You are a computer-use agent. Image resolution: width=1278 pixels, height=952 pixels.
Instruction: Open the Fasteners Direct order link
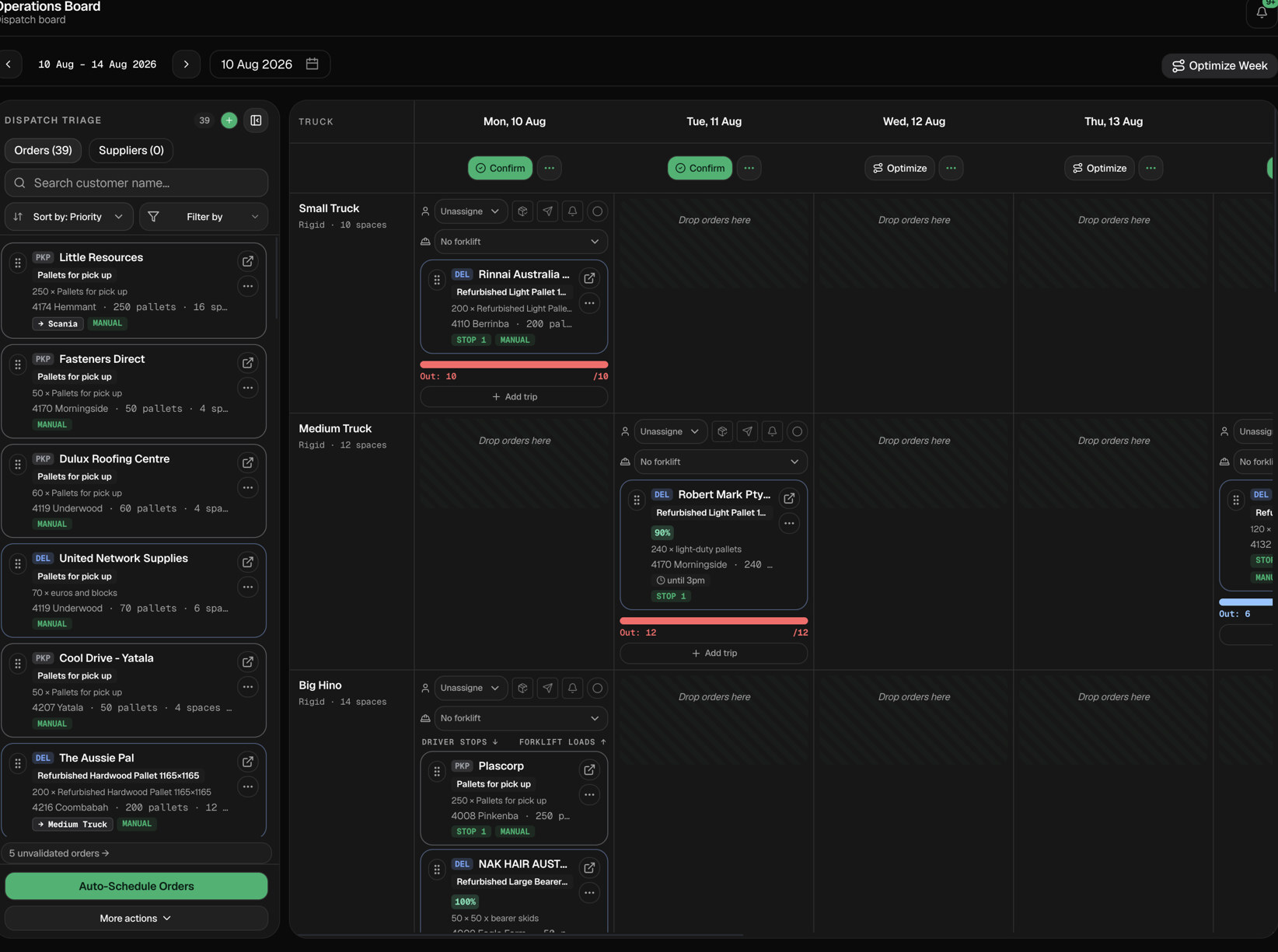click(247, 363)
